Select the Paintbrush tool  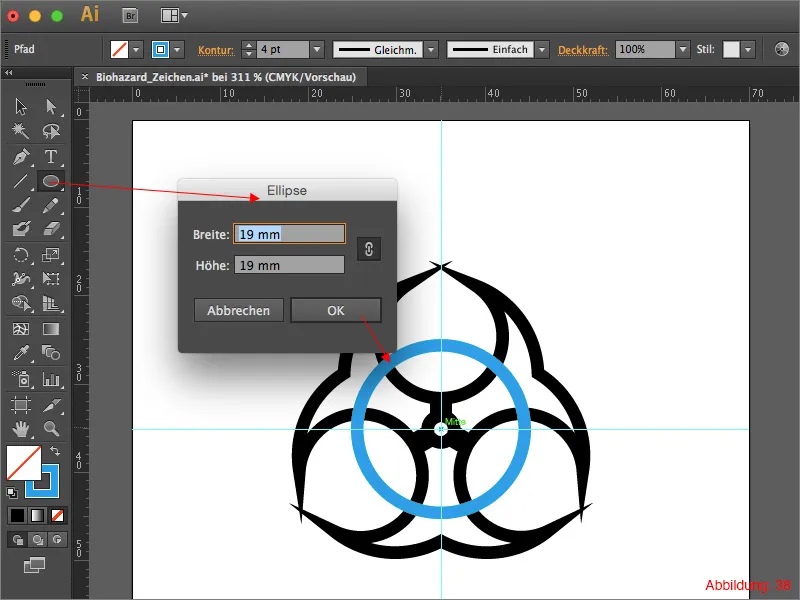[21, 205]
